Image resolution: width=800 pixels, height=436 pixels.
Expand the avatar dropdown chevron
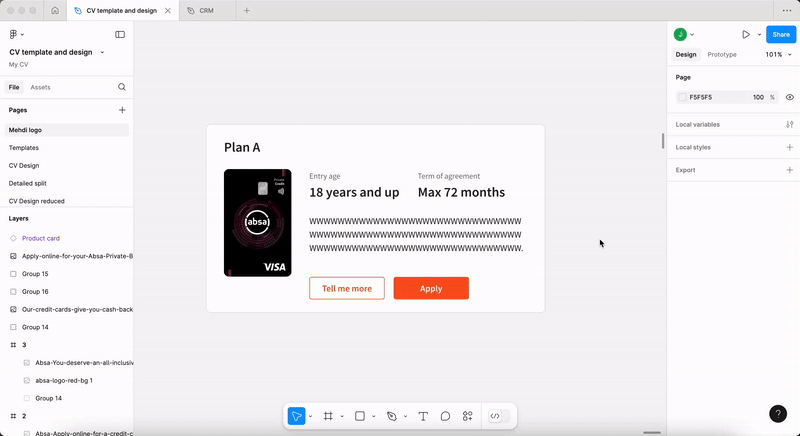pos(692,35)
